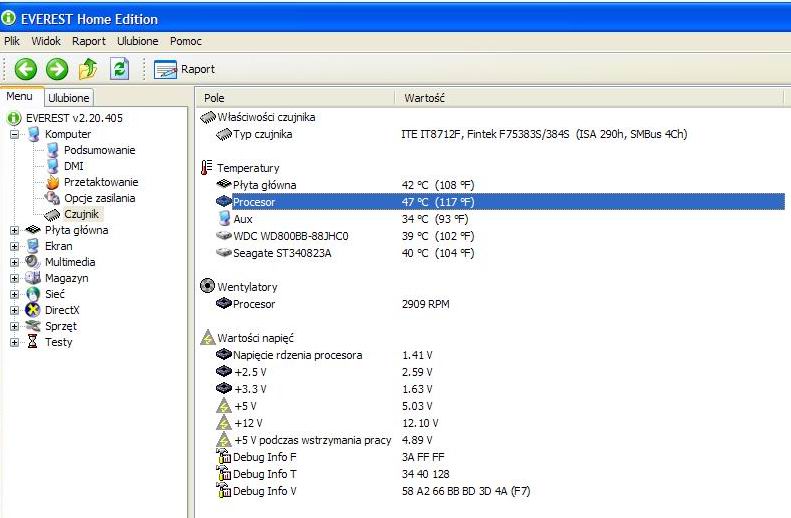Open Podsumowanie page
This screenshot has height=518, width=791.
pos(99,150)
